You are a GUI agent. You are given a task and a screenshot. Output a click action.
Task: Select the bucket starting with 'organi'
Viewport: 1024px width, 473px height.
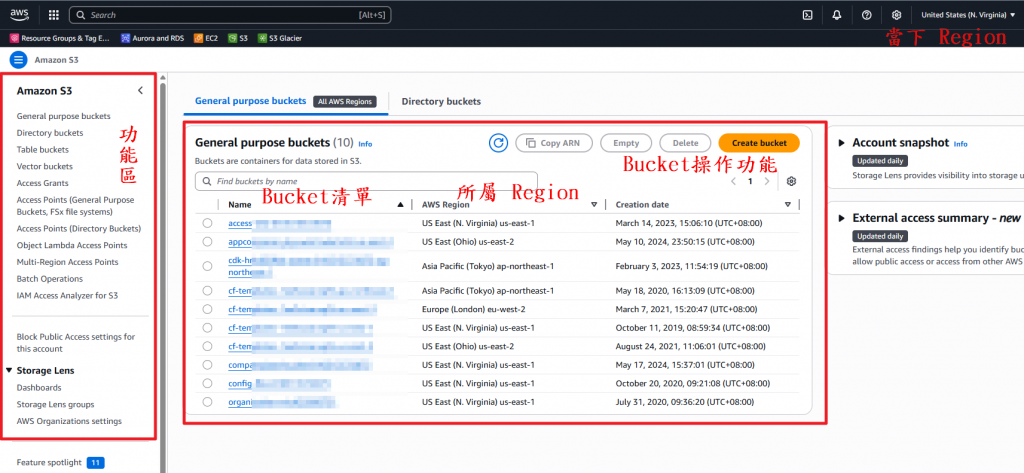[x=207, y=402]
